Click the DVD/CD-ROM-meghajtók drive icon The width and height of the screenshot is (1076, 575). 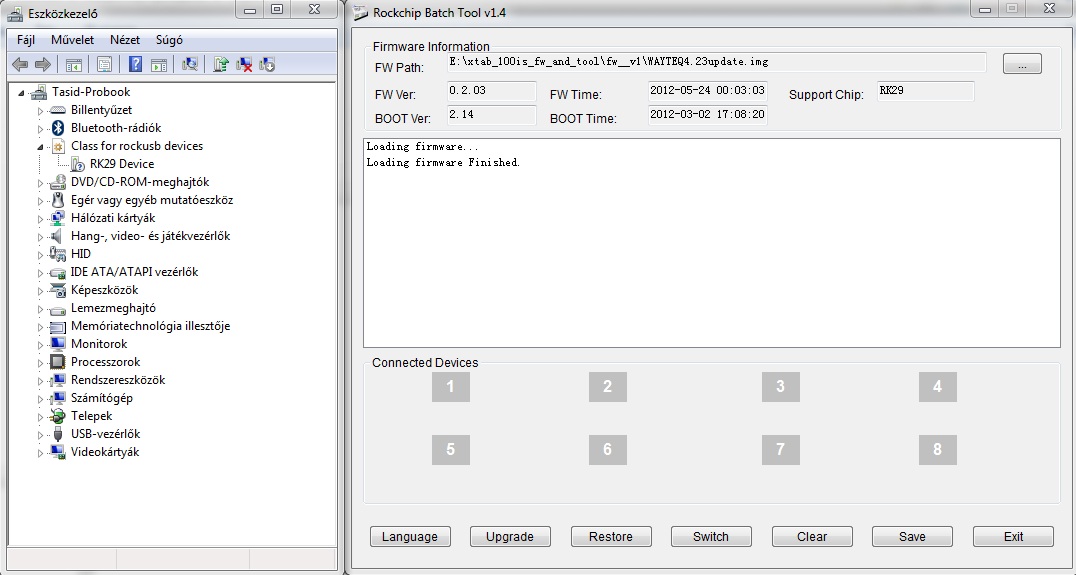(x=58, y=182)
